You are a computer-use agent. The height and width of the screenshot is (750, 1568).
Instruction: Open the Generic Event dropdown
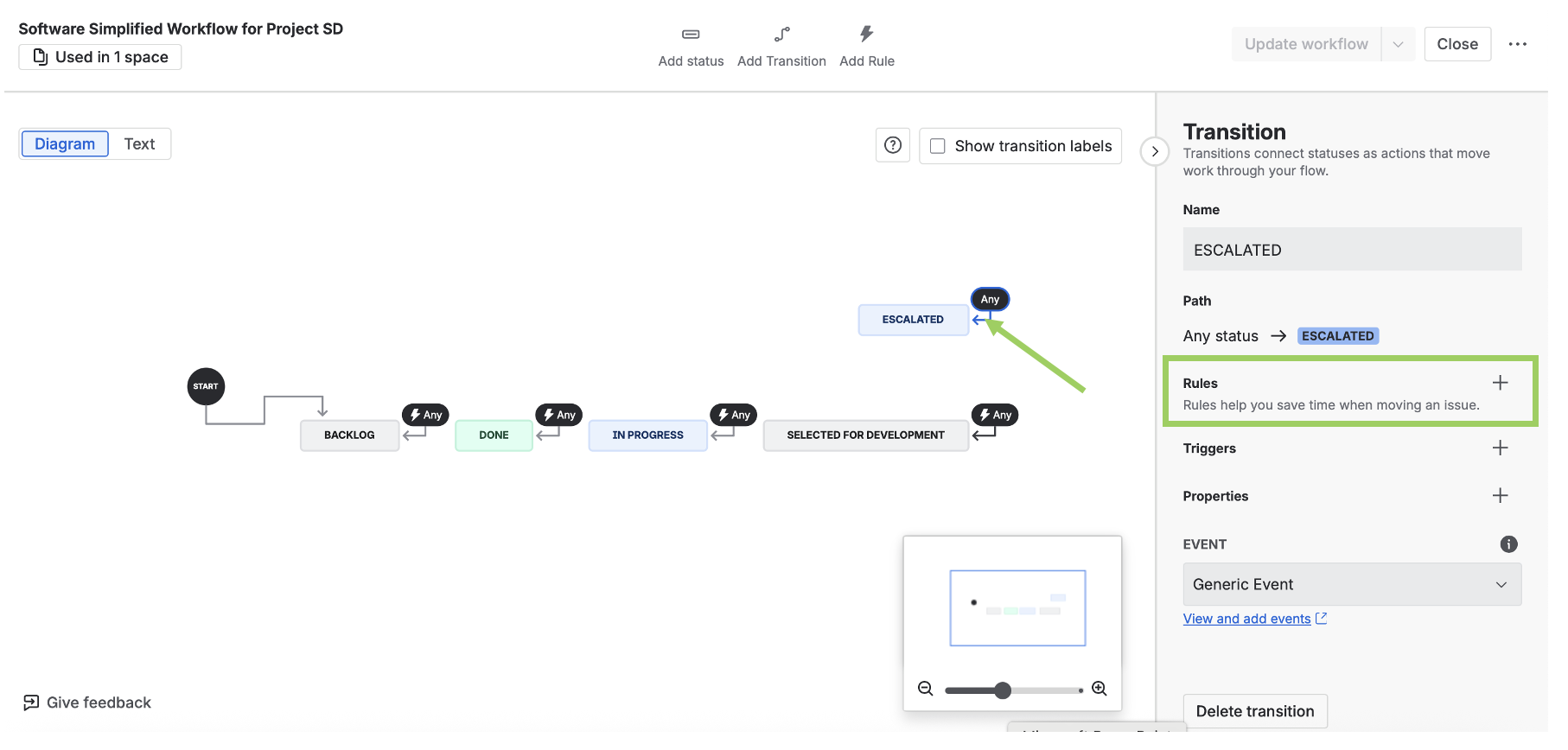pos(1352,585)
